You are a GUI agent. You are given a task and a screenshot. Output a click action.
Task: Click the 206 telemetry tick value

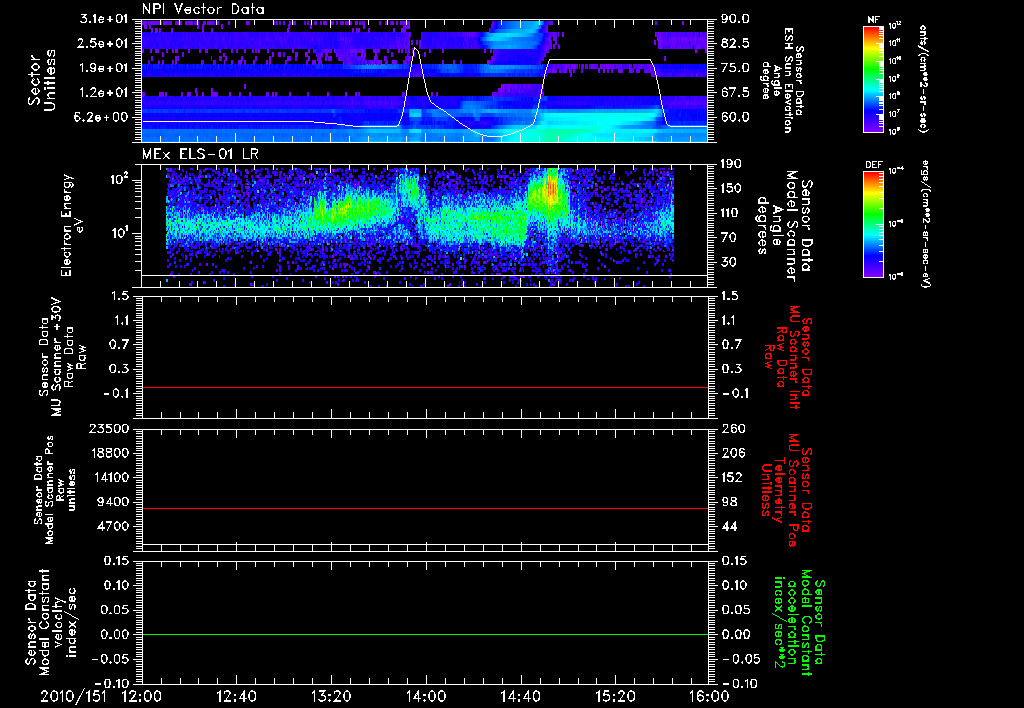tap(732, 453)
